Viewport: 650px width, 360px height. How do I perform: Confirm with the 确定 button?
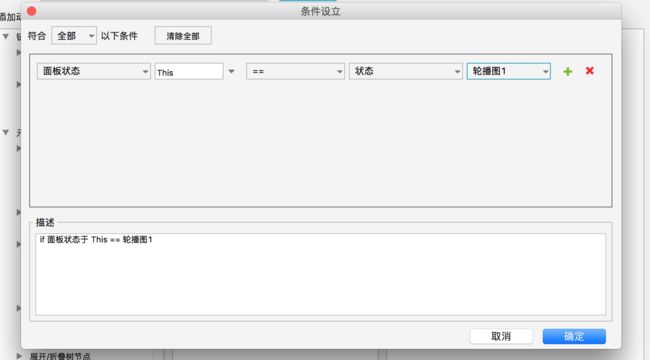click(x=574, y=336)
